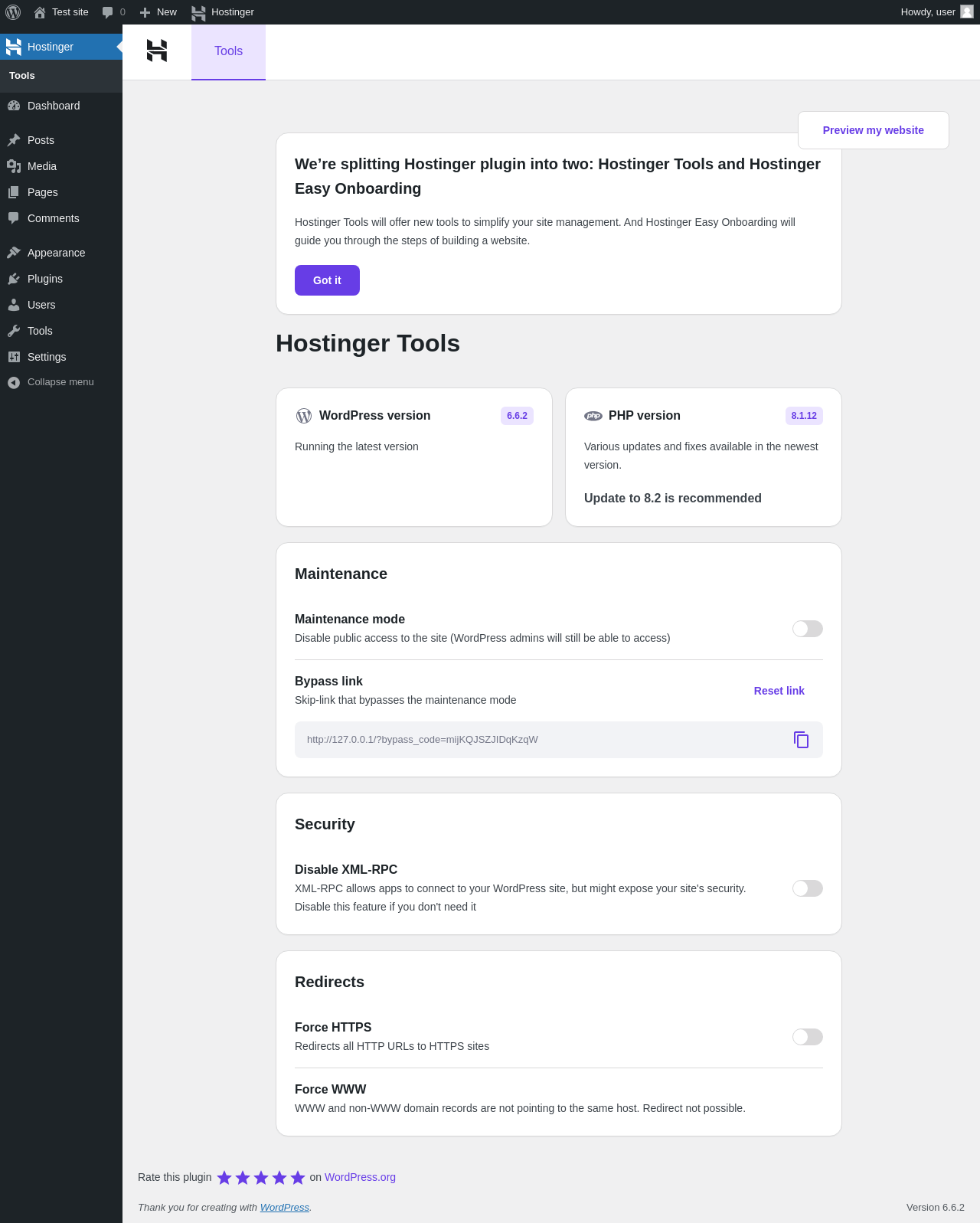980x1223 pixels.
Task: Click the Plugins icon in sidebar
Action: tap(14, 279)
